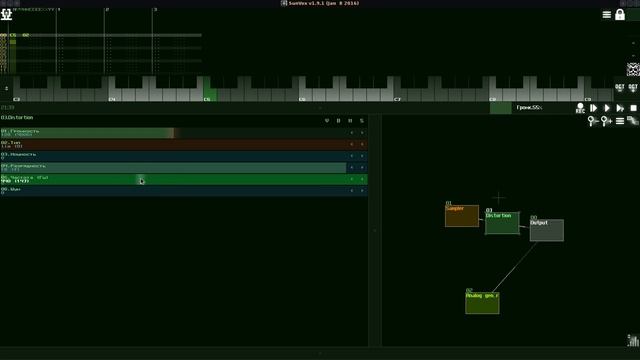
Task: Select the Output module
Action: coord(547,230)
